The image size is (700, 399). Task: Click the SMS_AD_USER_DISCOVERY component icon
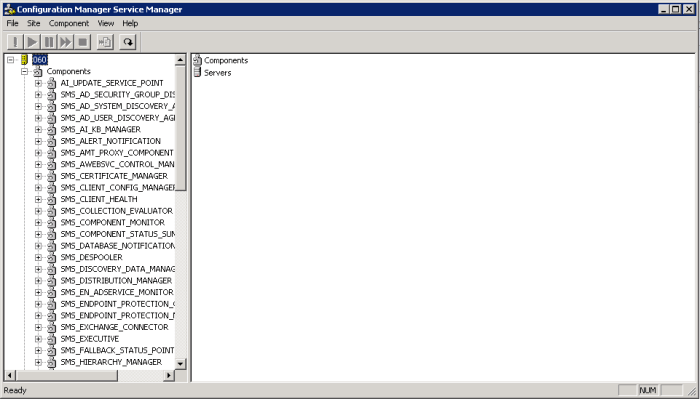pyautogui.click(x=52, y=118)
